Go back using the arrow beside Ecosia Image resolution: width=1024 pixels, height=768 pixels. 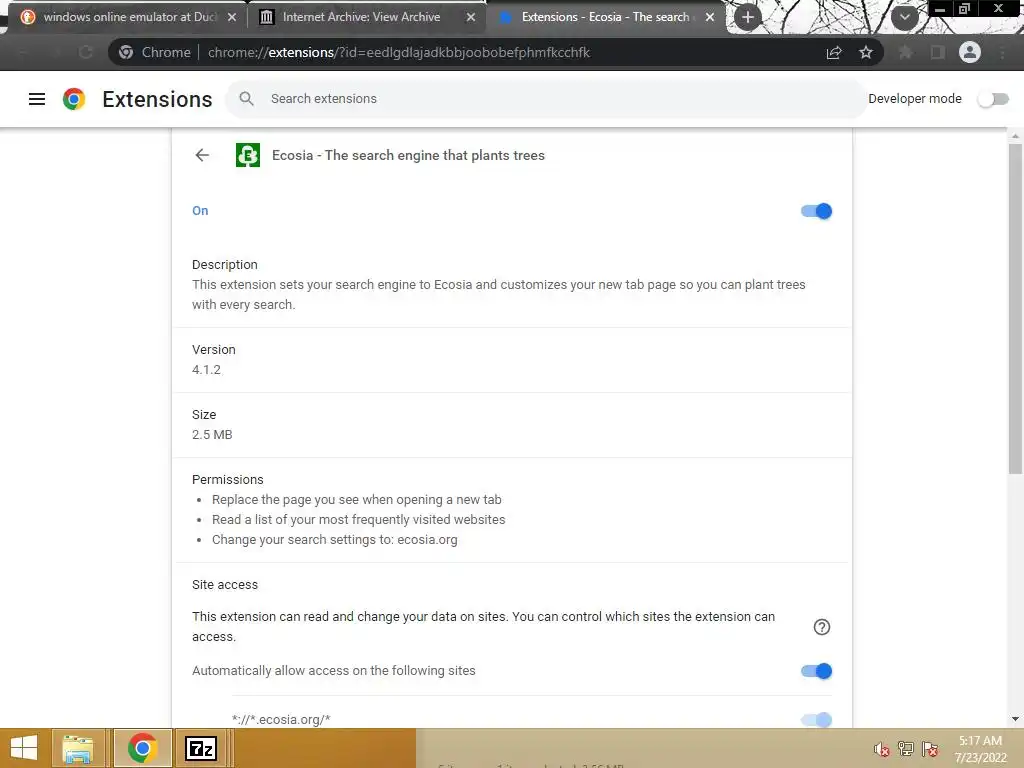[x=202, y=155]
